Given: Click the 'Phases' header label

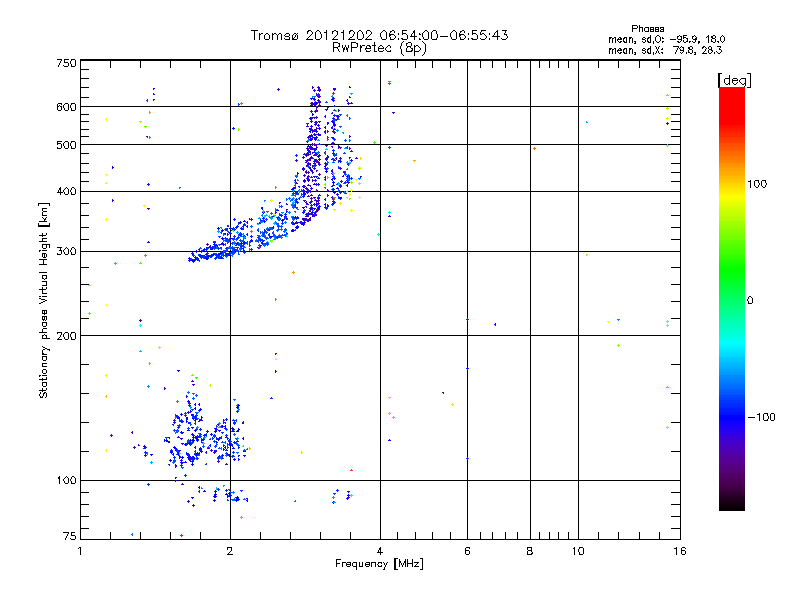Looking at the screenshot, I should pos(647,29).
